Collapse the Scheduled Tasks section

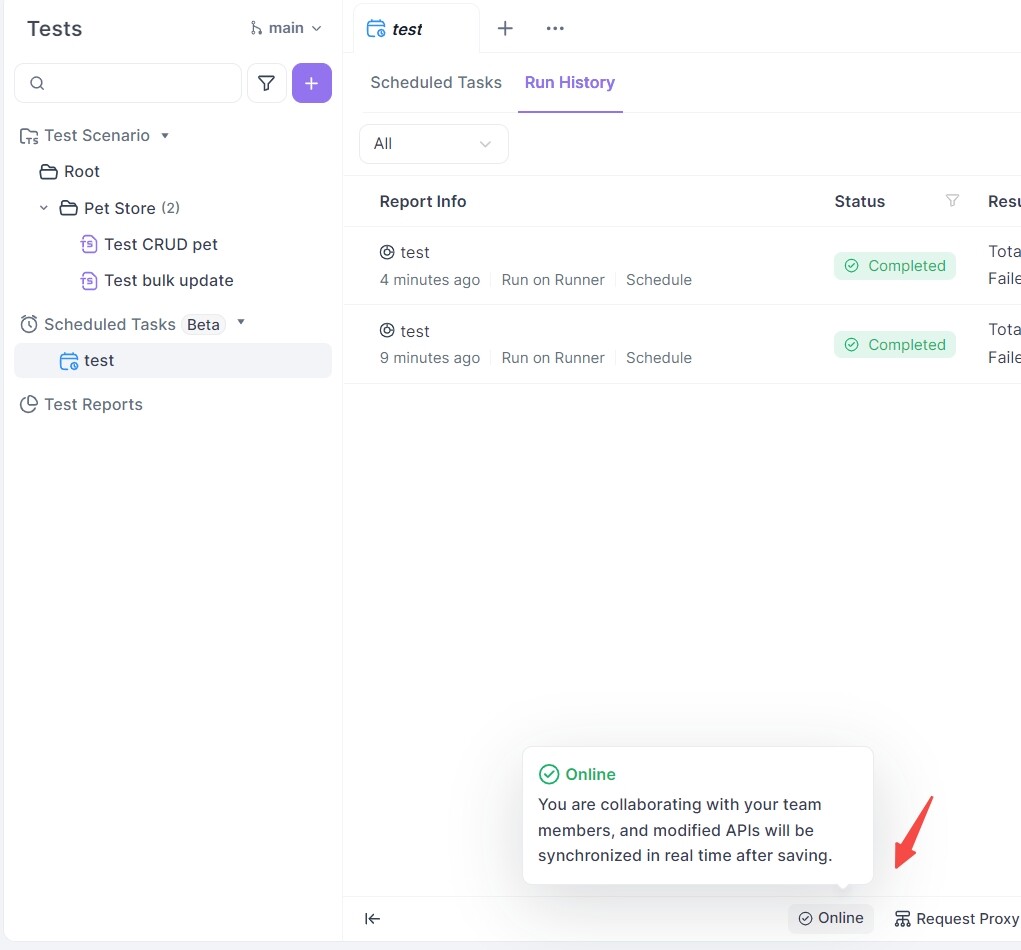tap(241, 323)
